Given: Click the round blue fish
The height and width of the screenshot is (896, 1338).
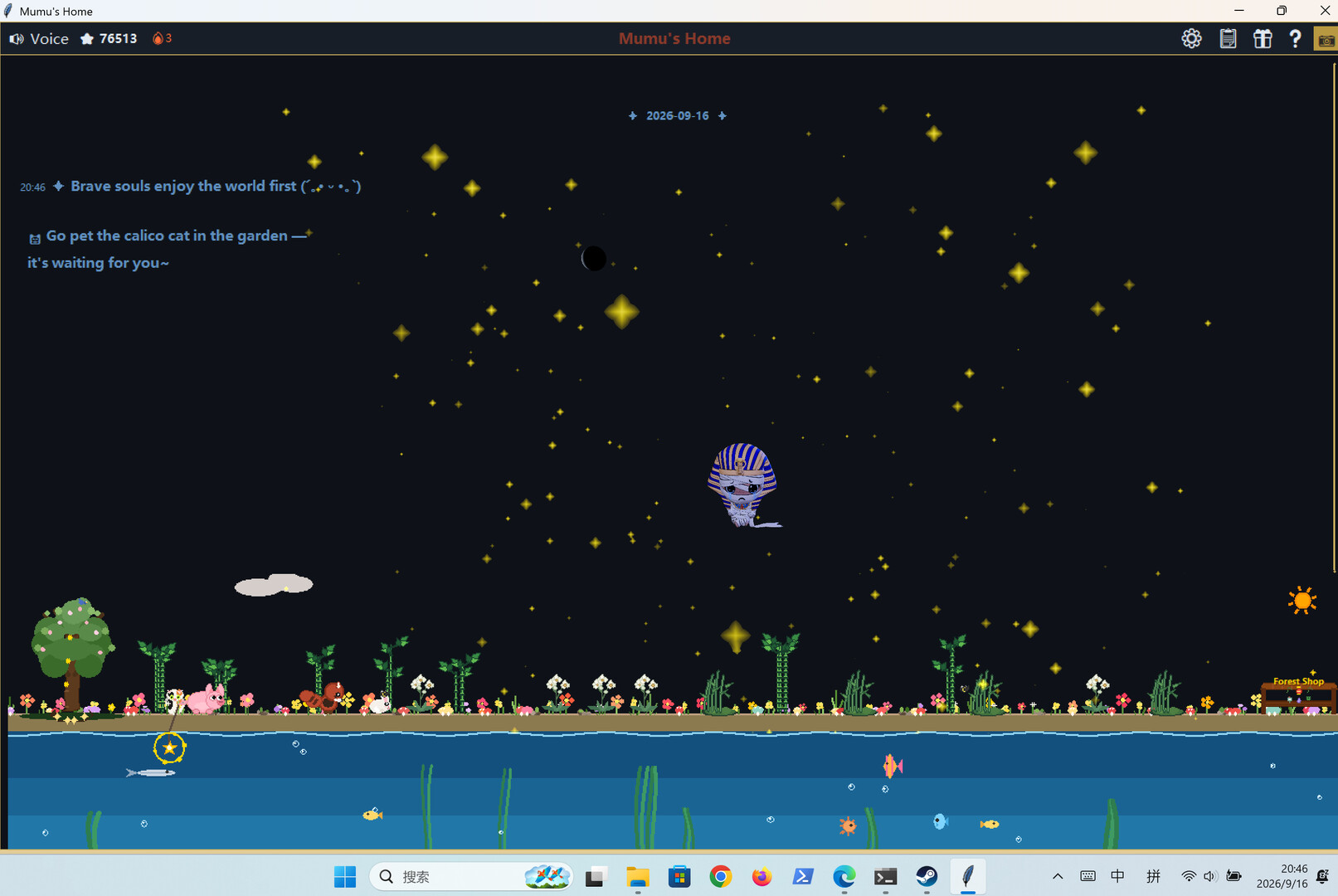Looking at the screenshot, I should (x=941, y=821).
